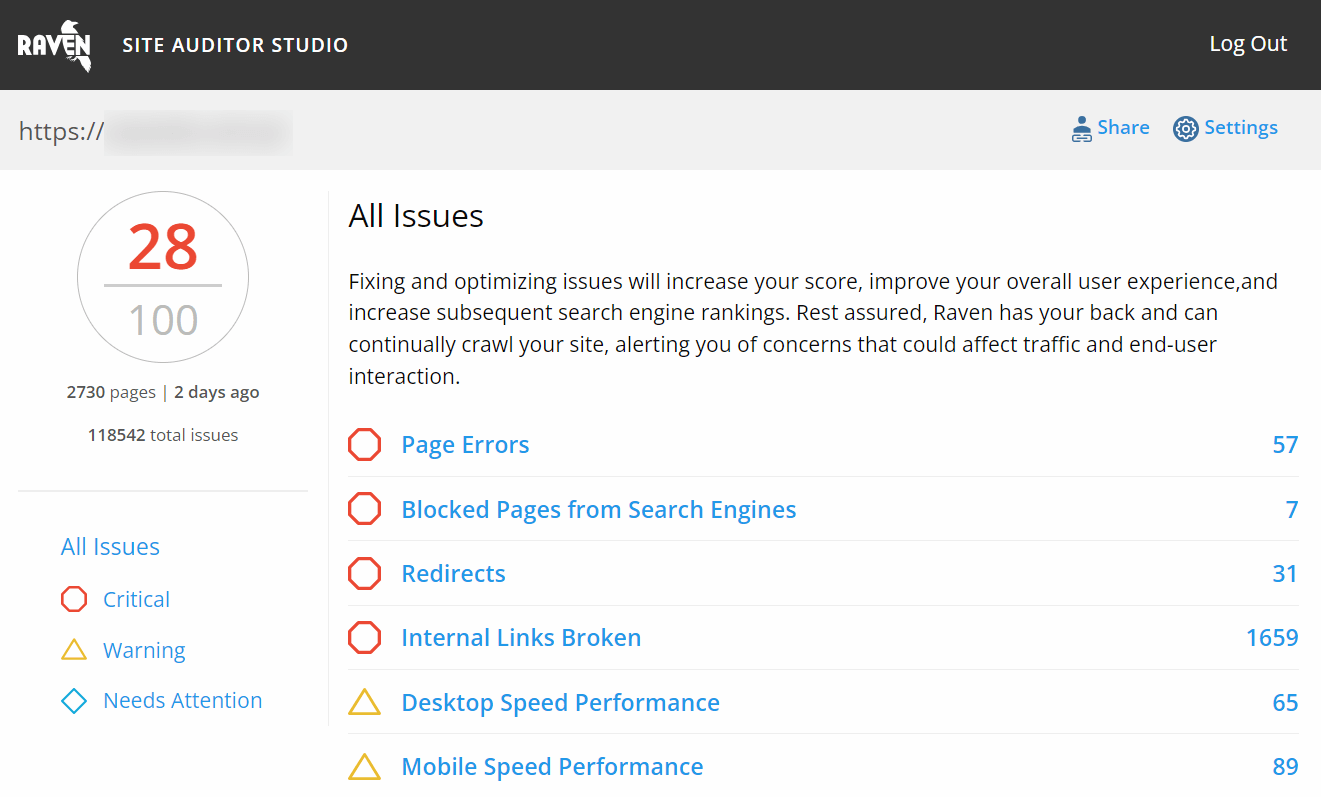This screenshot has height=797, width=1321.
Task: Click the Settings gear icon
Action: [1185, 129]
